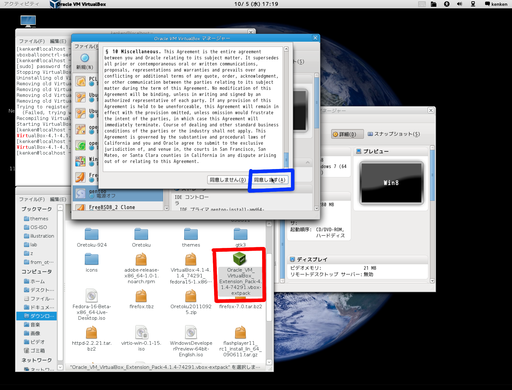This screenshot has width=512, height=390.
Task: Open illustration bookmark in sidebar
Action: pos(39,236)
